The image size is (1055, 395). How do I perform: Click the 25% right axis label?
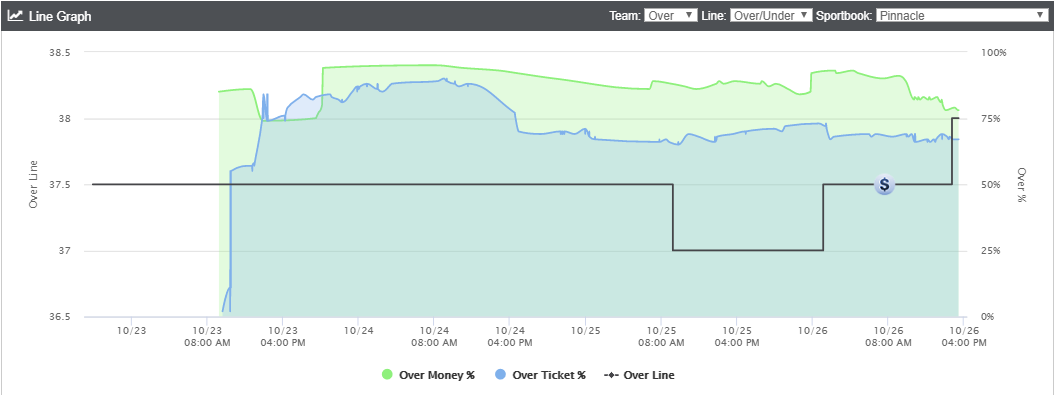(992, 251)
